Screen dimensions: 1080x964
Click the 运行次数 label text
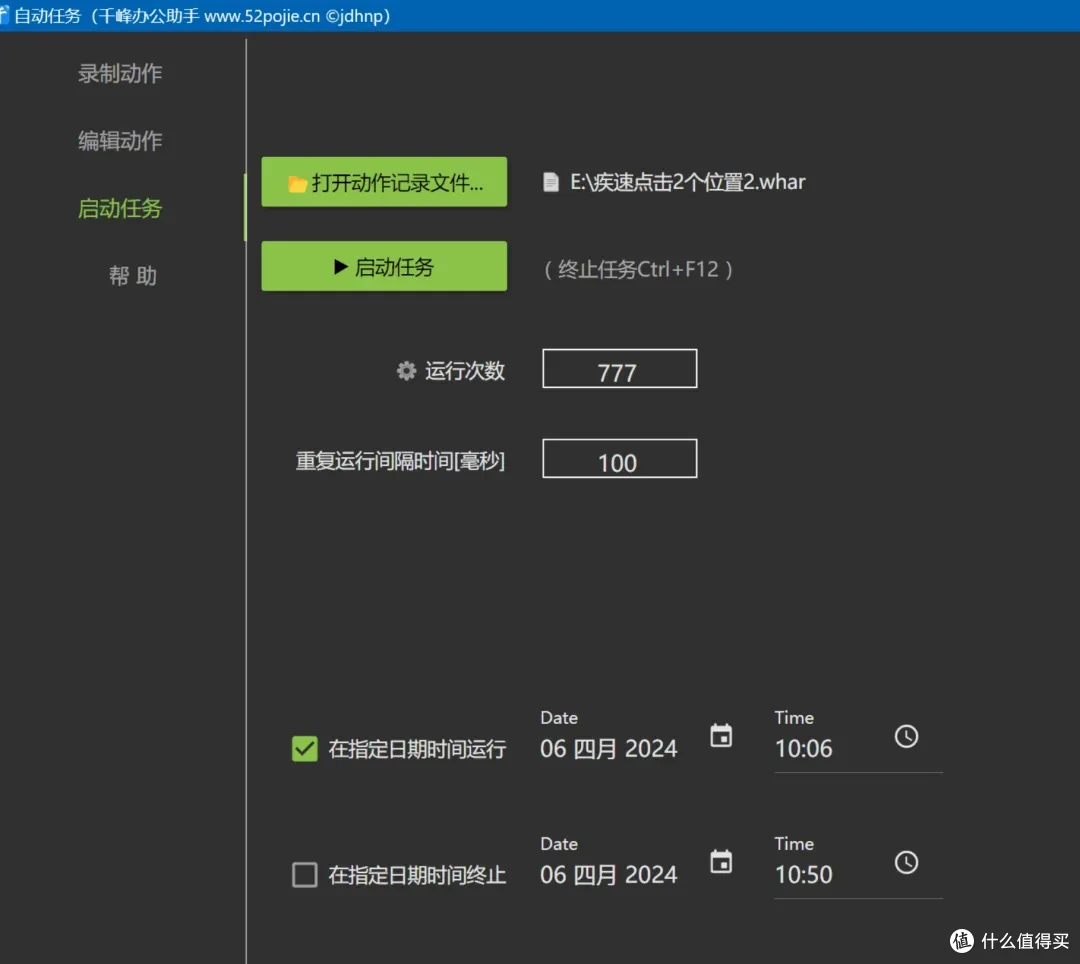(465, 371)
